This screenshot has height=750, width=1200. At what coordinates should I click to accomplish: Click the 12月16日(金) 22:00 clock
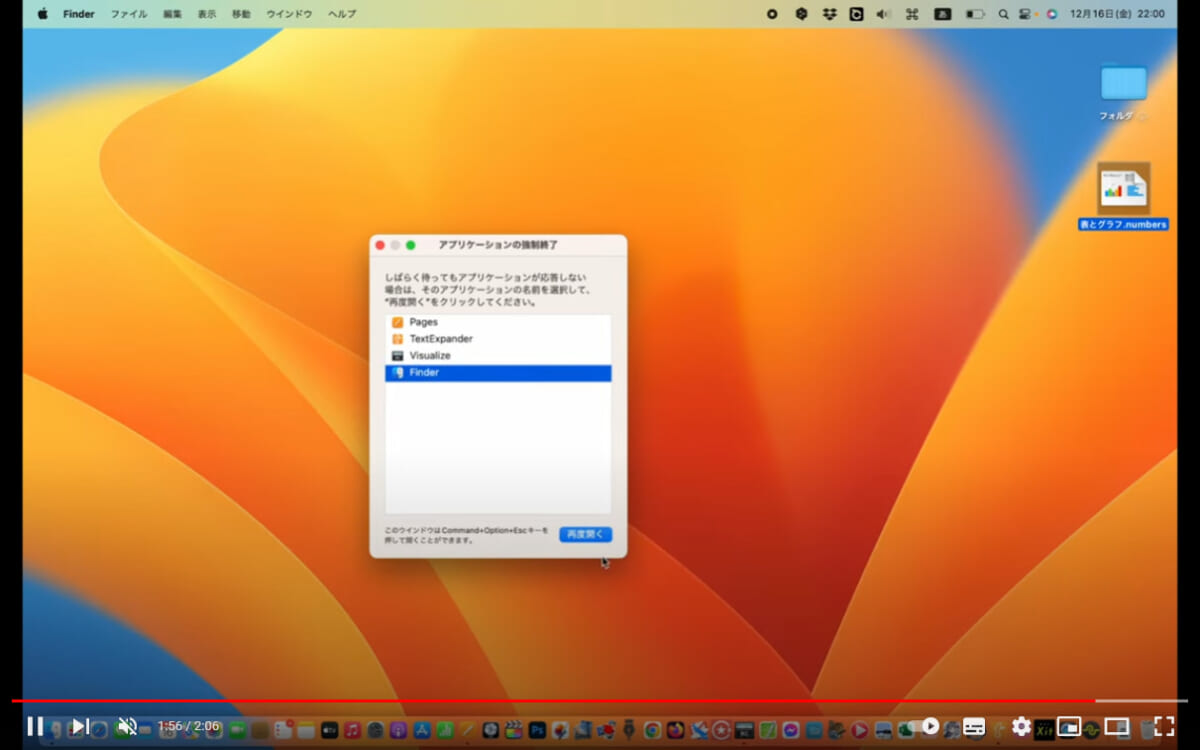[1117, 14]
